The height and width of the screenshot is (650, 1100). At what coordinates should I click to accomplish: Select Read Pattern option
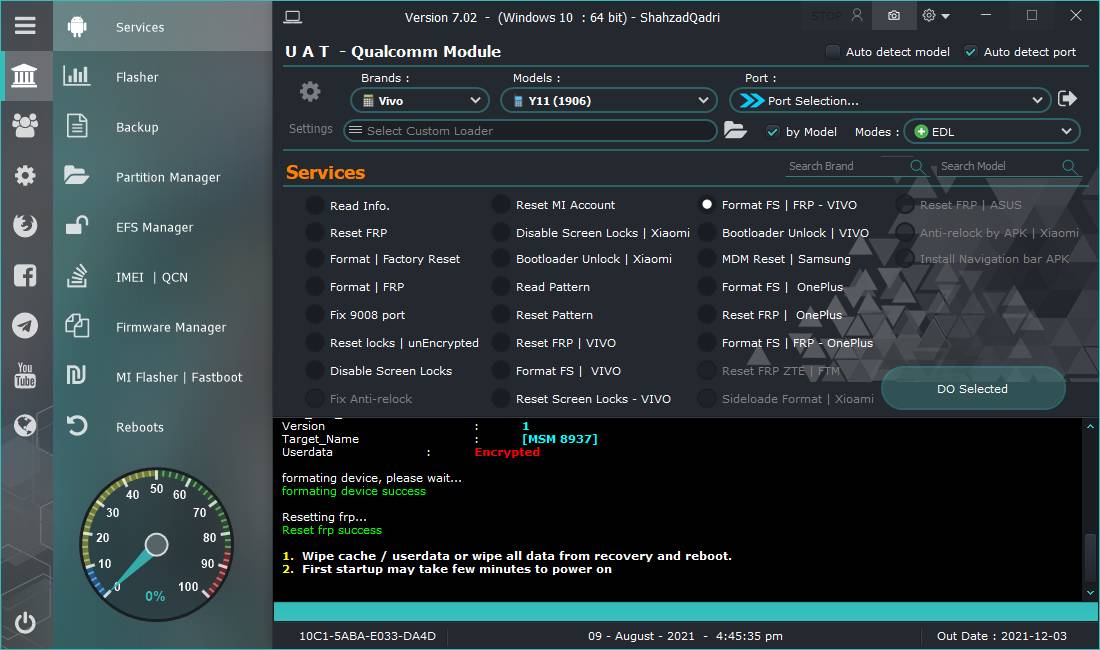(501, 287)
